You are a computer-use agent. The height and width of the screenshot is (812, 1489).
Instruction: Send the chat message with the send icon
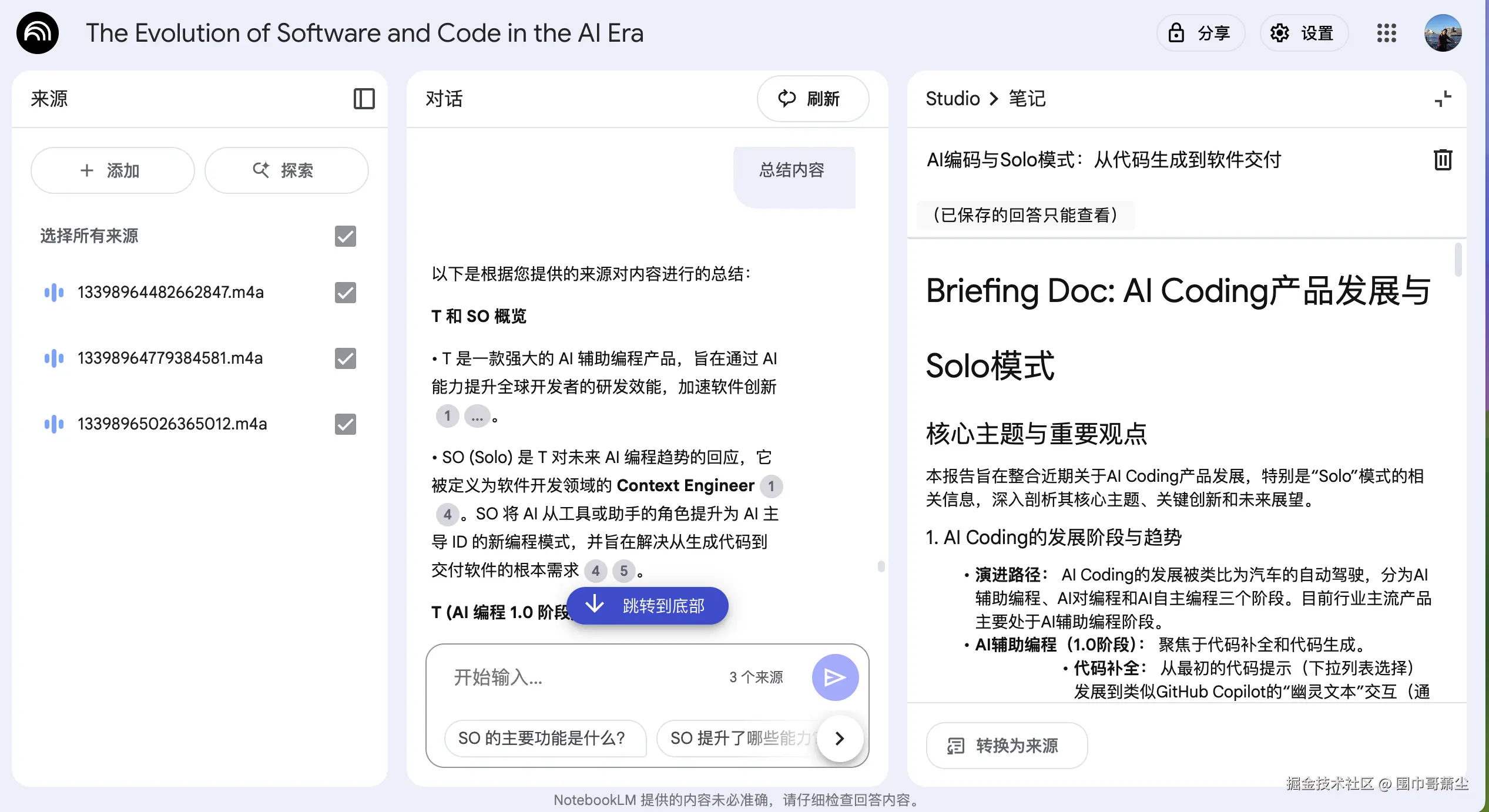tap(835, 677)
